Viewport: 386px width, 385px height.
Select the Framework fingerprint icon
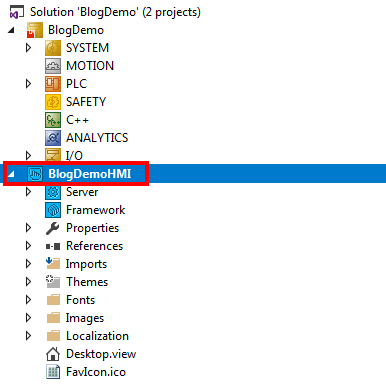click(53, 210)
